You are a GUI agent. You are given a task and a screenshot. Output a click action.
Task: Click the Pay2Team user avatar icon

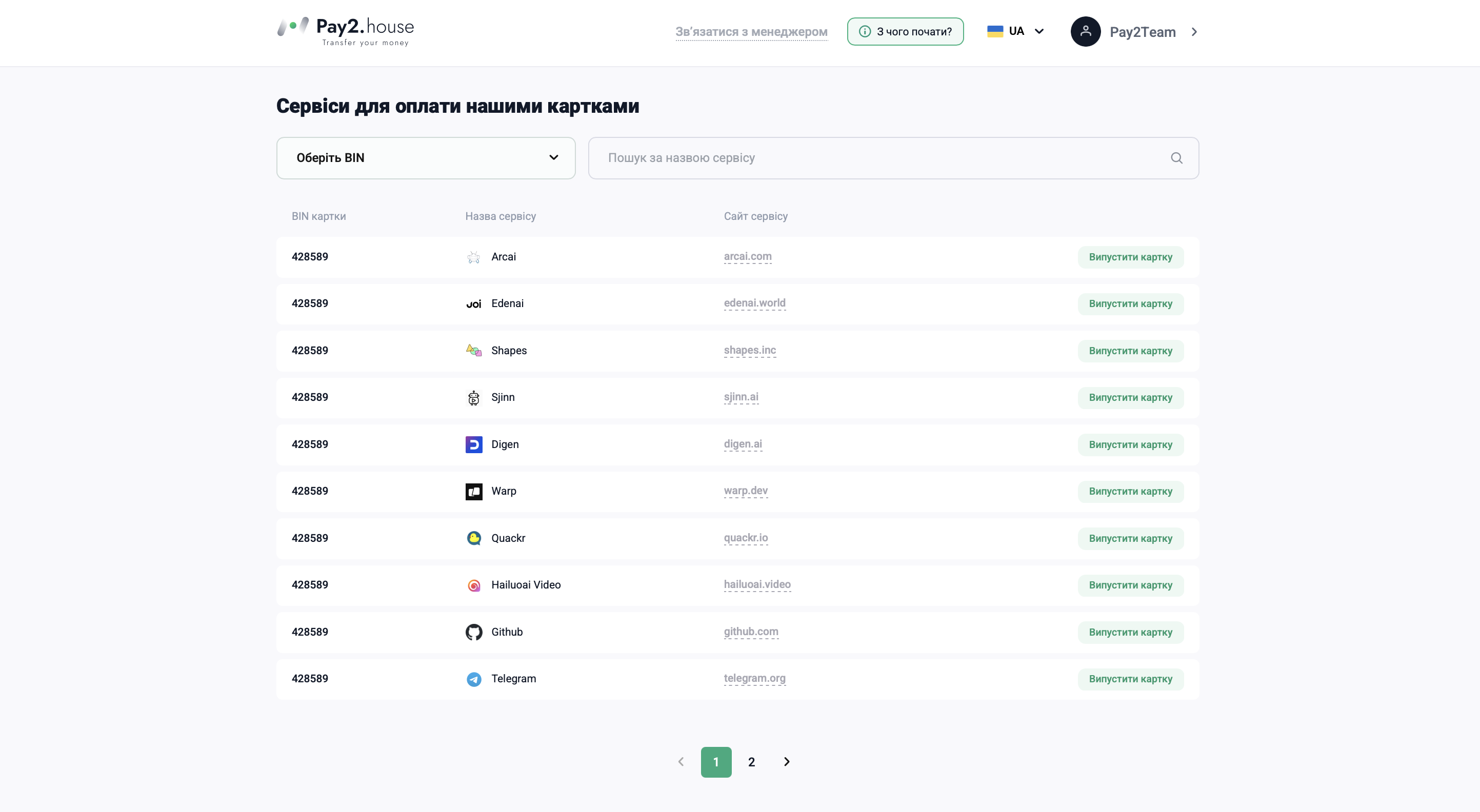(x=1085, y=32)
